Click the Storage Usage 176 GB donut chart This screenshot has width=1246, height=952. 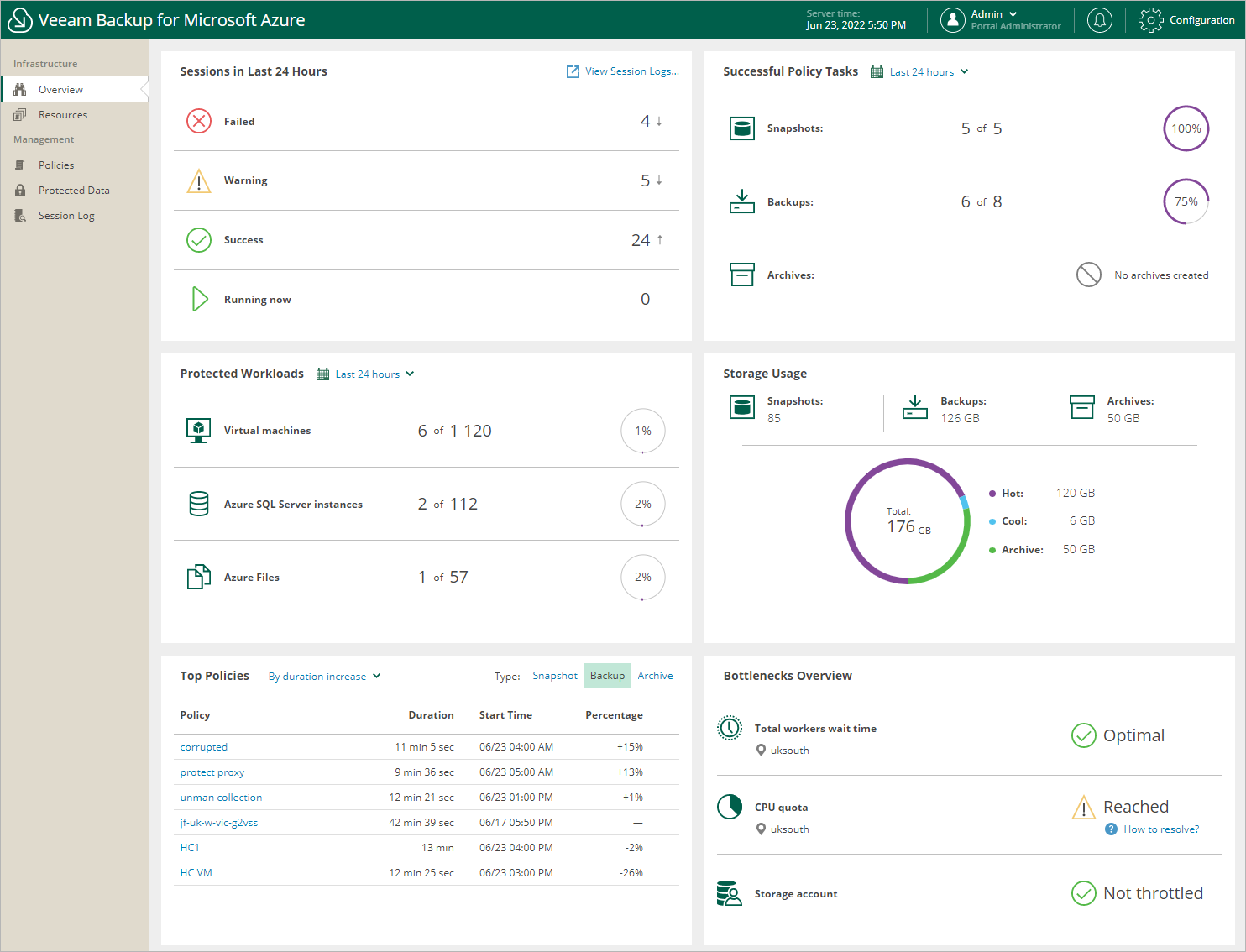pos(908,521)
